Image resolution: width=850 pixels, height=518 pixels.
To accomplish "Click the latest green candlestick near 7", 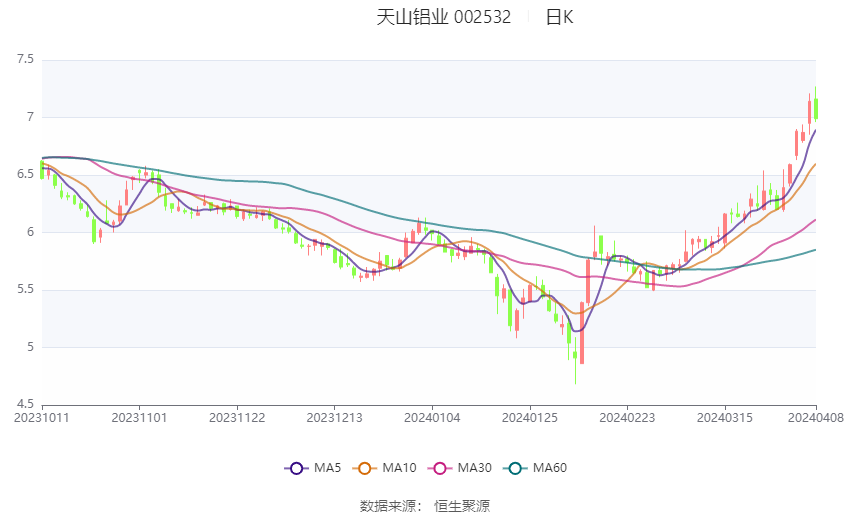I will pos(816,108).
